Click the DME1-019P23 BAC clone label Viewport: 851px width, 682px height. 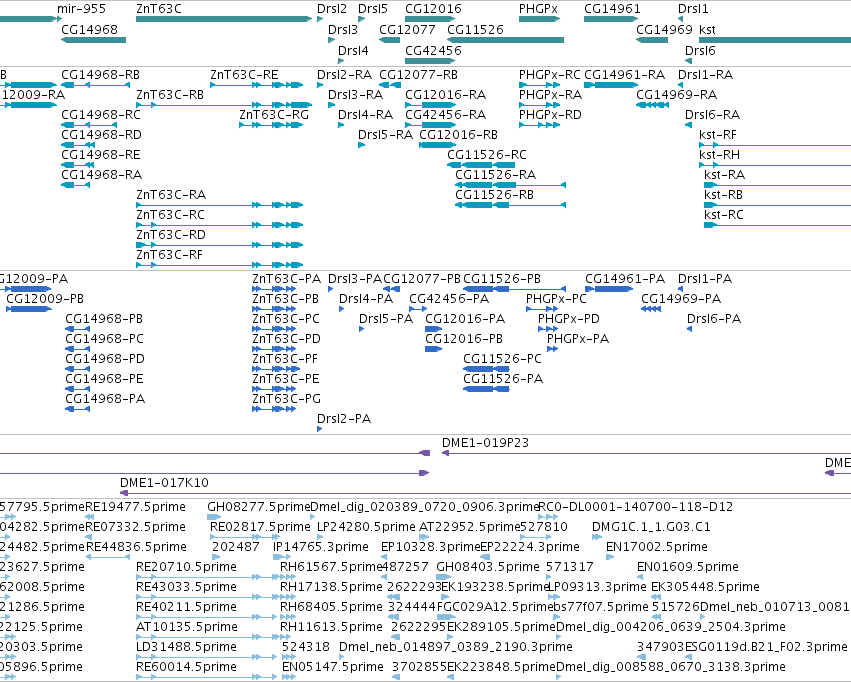[x=485, y=442]
